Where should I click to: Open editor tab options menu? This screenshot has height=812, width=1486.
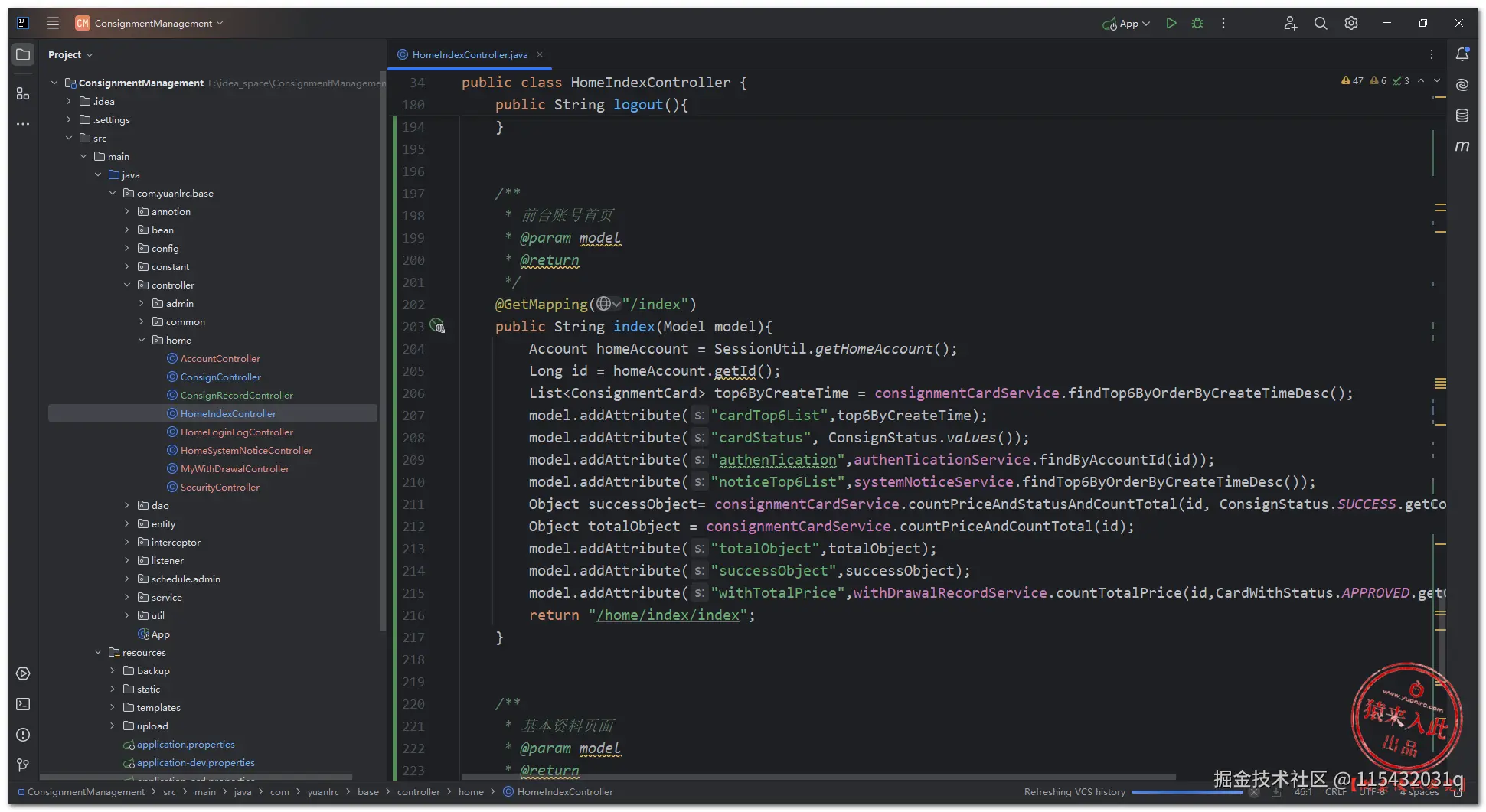[1432, 54]
